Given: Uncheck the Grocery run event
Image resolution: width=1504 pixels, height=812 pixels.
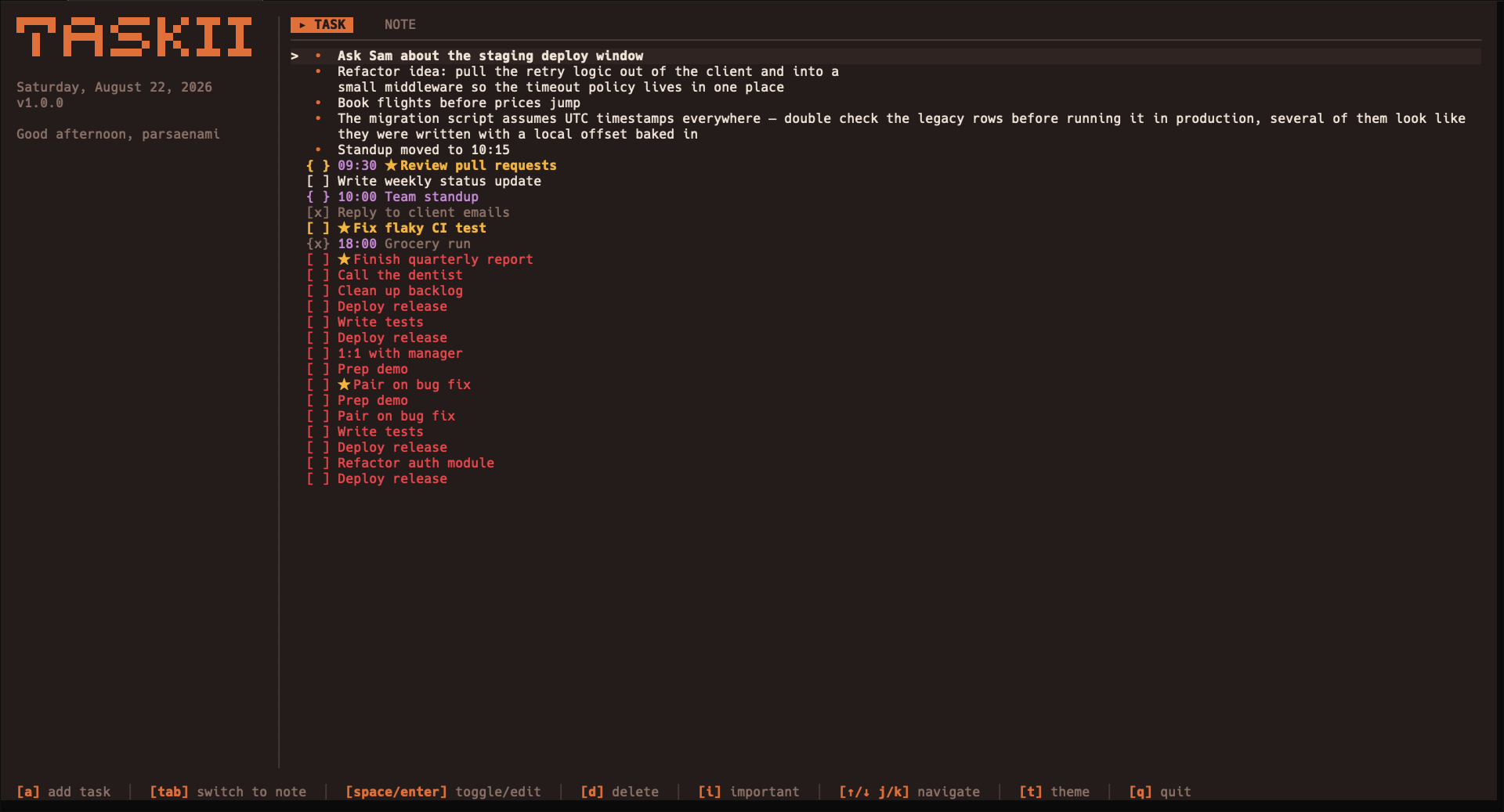Looking at the screenshot, I should click(x=318, y=244).
